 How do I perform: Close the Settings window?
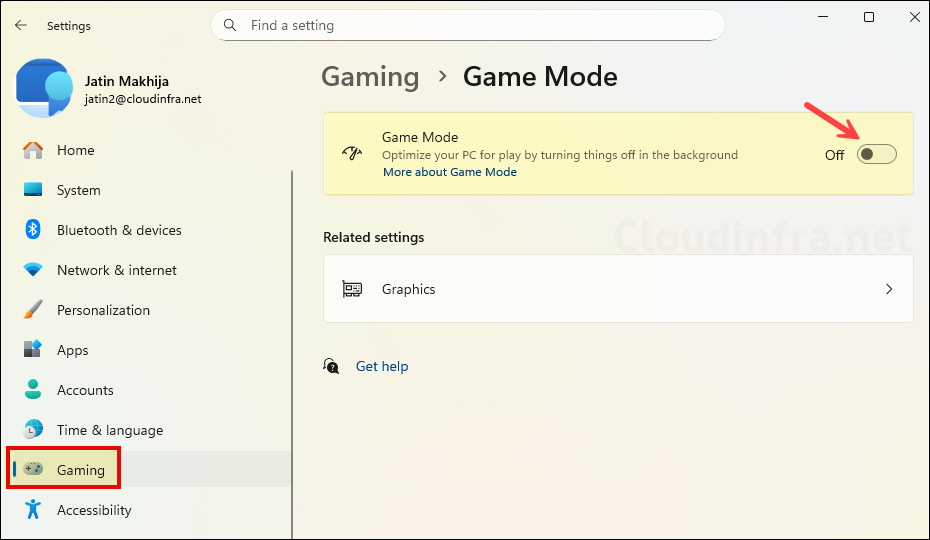pyautogui.click(x=915, y=17)
